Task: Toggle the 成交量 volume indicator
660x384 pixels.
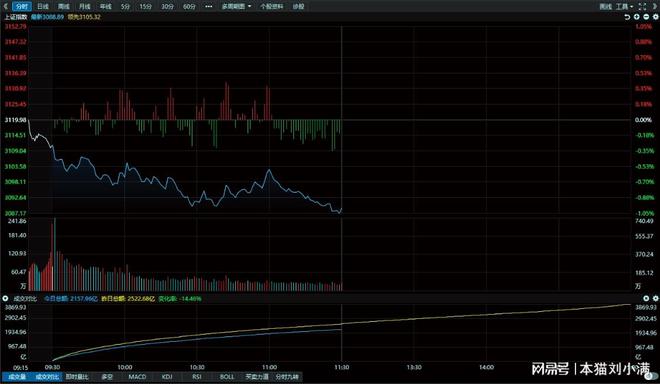Action: [17, 377]
